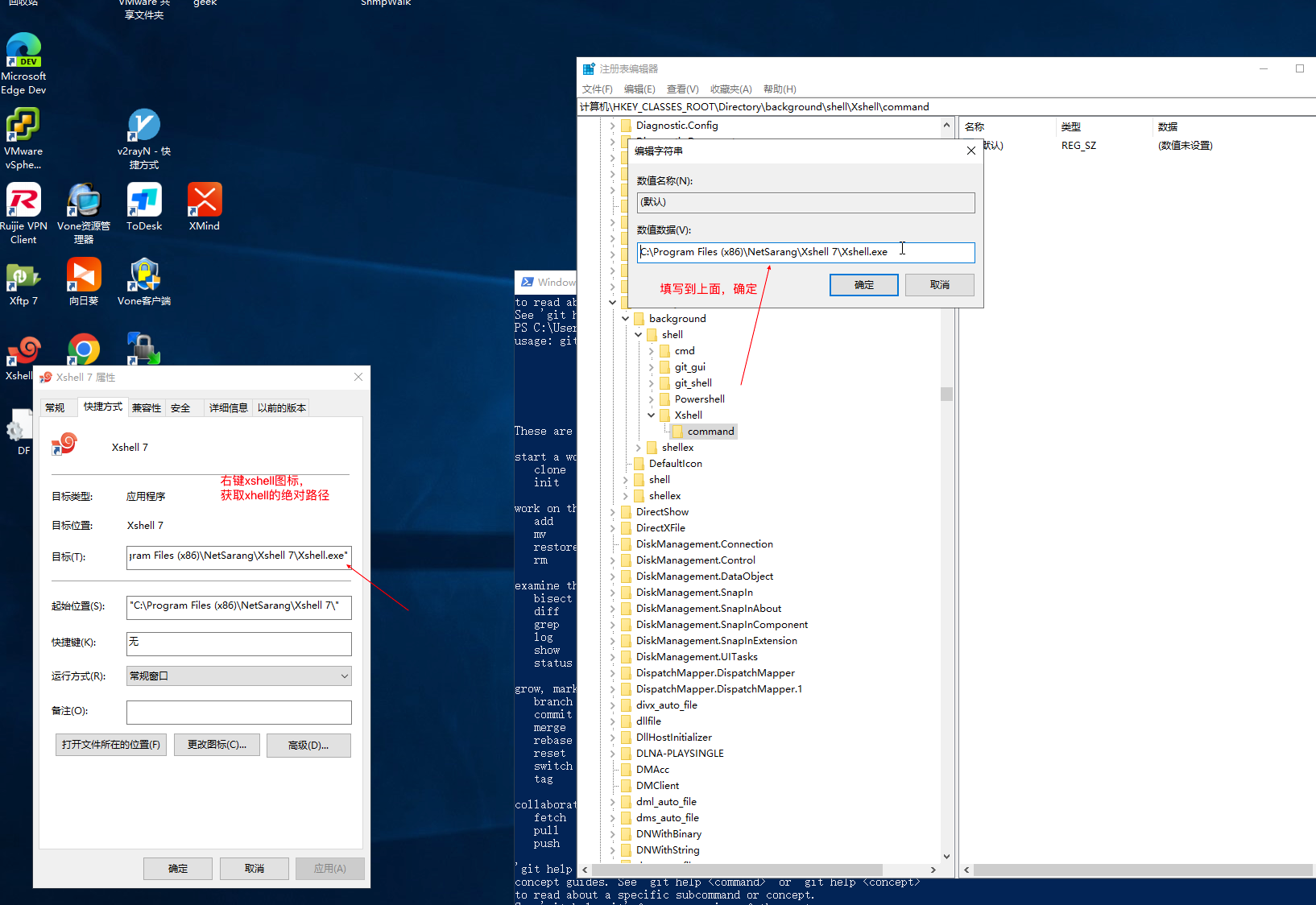Click the folder icon beside cmd key
This screenshot has height=905, width=1316.
tap(664, 351)
